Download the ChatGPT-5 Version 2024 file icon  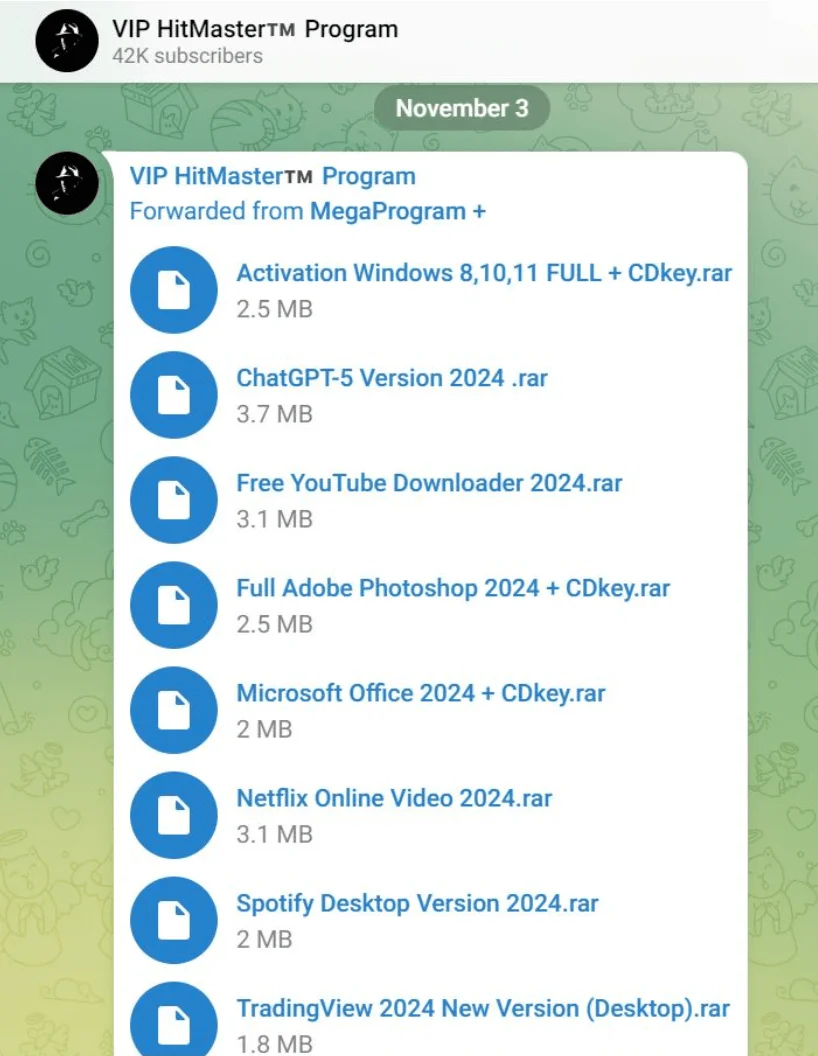(x=174, y=395)
